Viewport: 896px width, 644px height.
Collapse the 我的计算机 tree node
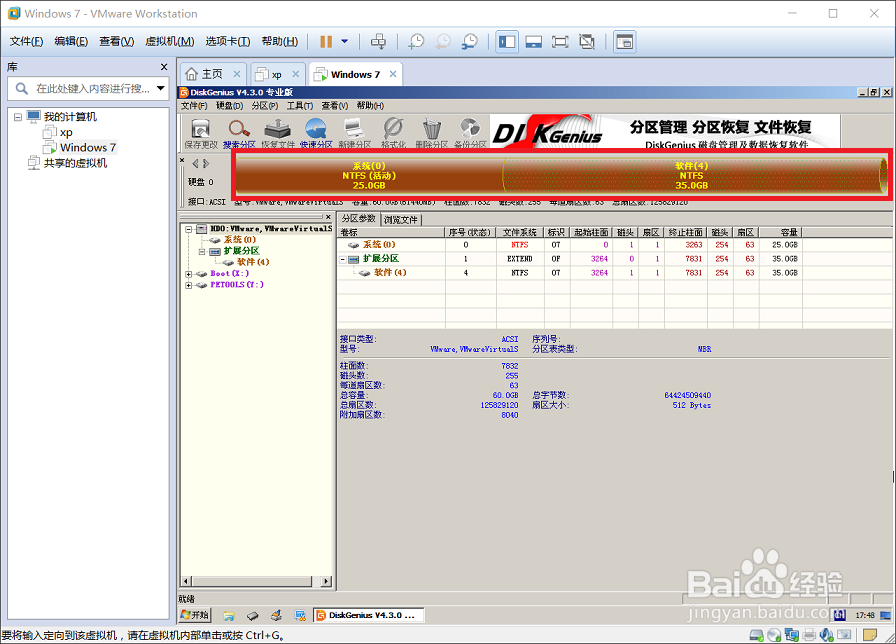pos(18,117)
